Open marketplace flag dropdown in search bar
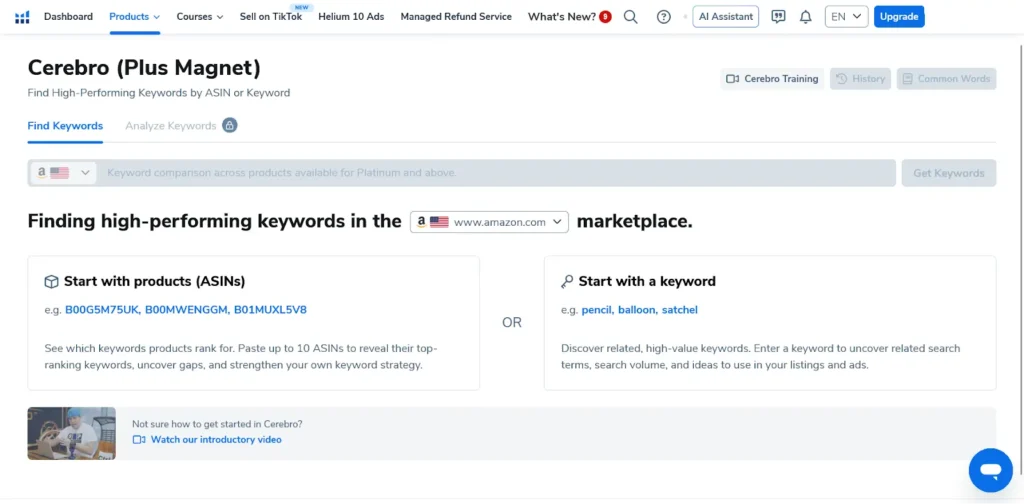Viewport: 1024px width, 504px height. 63,173
